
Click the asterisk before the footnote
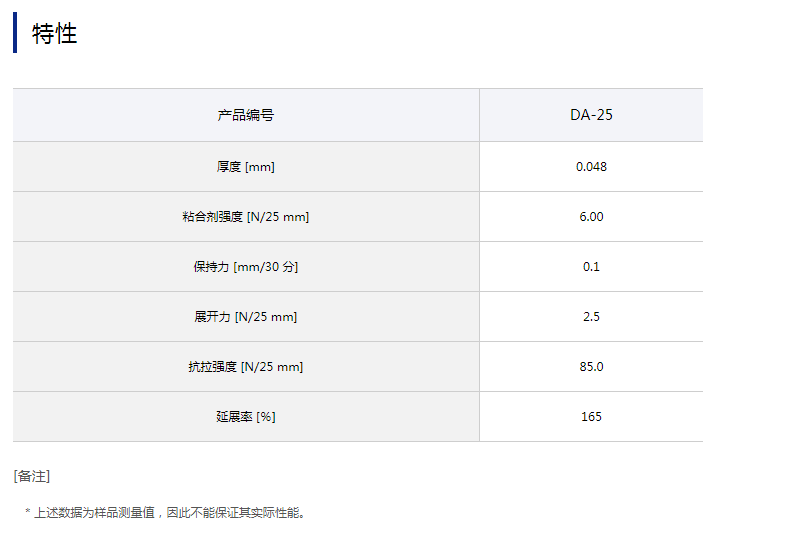pyautogui.click(x=28, y=513)
